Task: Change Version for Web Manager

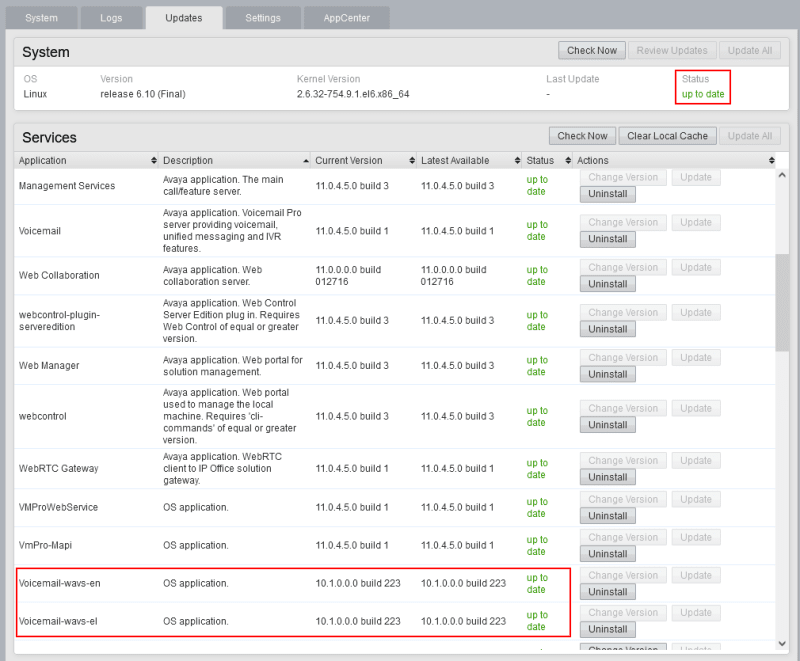Action: coord(623,358)
